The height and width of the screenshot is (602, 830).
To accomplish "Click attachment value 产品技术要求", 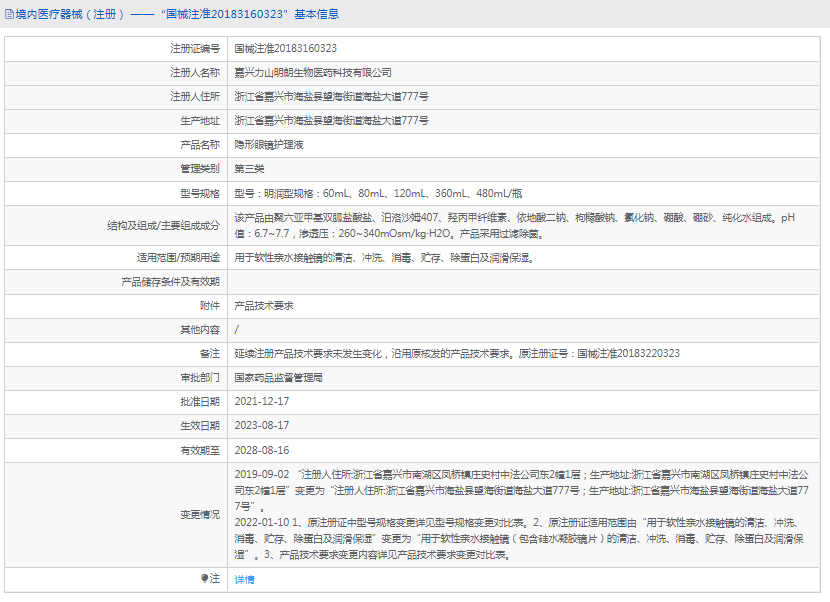I will (264, 306).
